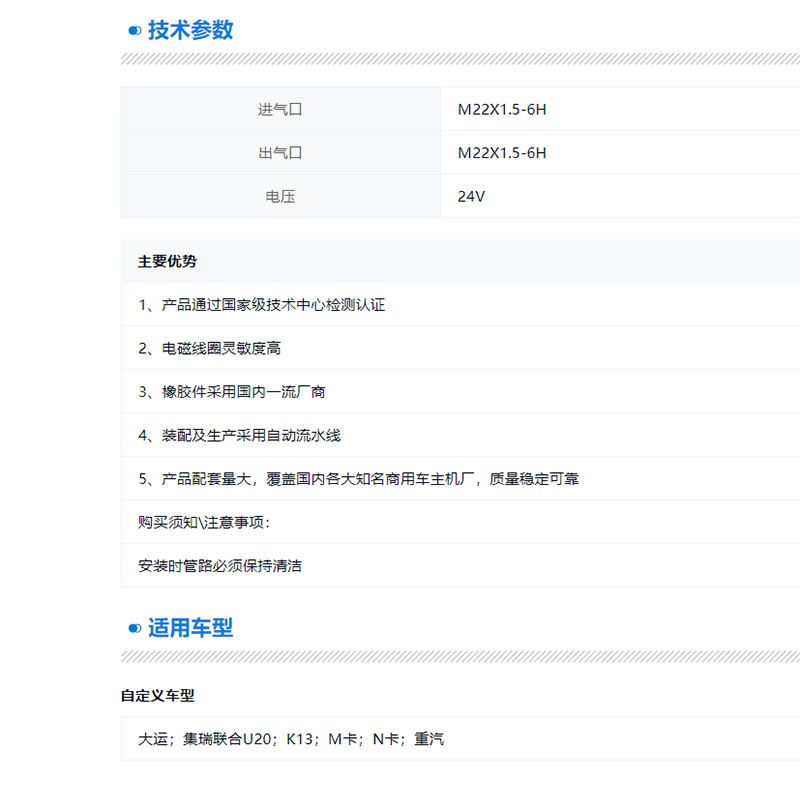800x800 pixels.
Task: Click the 装配及生产采用自动流水线 row
Action: [x=239, y=436]
